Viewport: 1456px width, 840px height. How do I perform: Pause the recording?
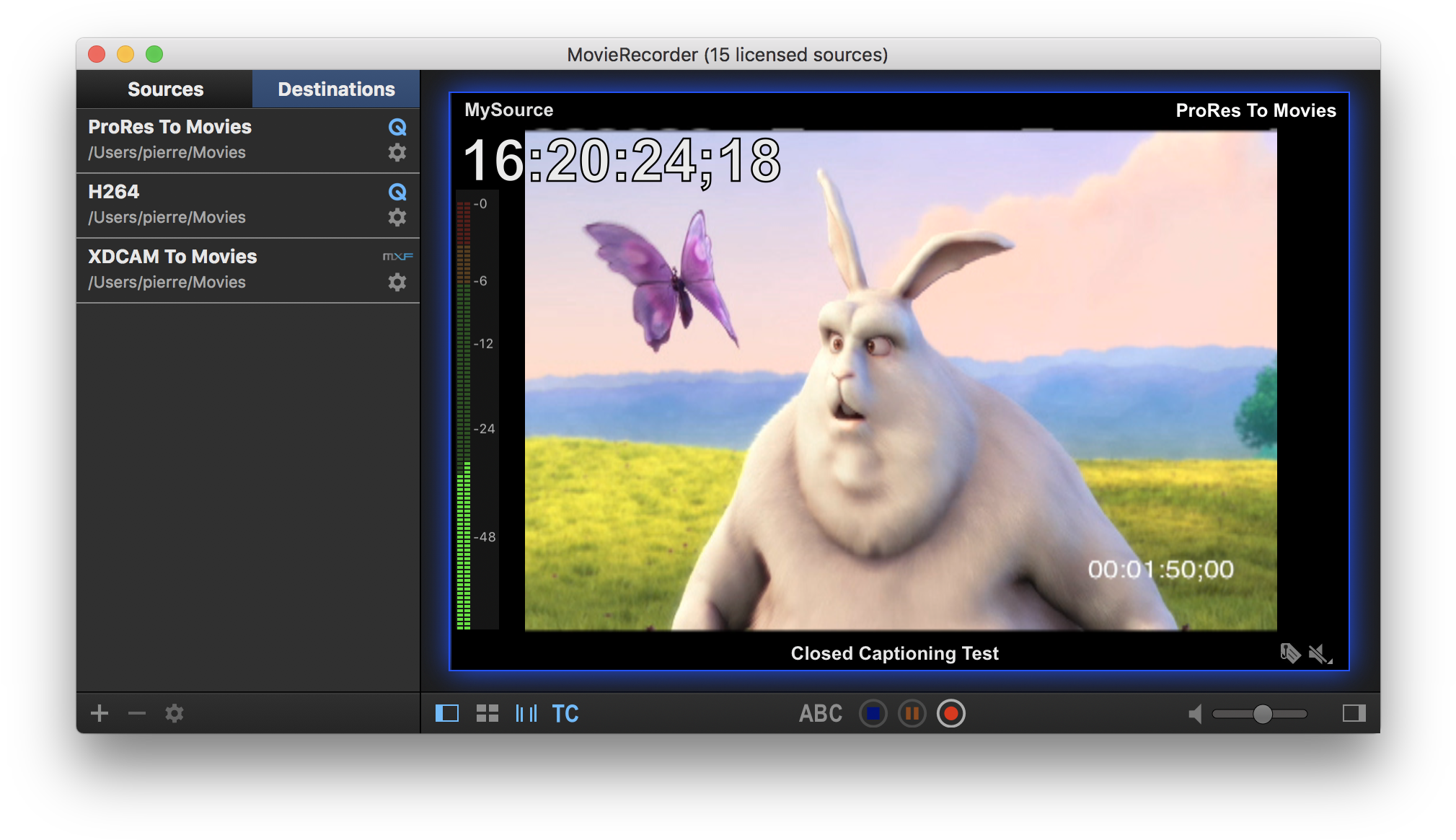912,713
